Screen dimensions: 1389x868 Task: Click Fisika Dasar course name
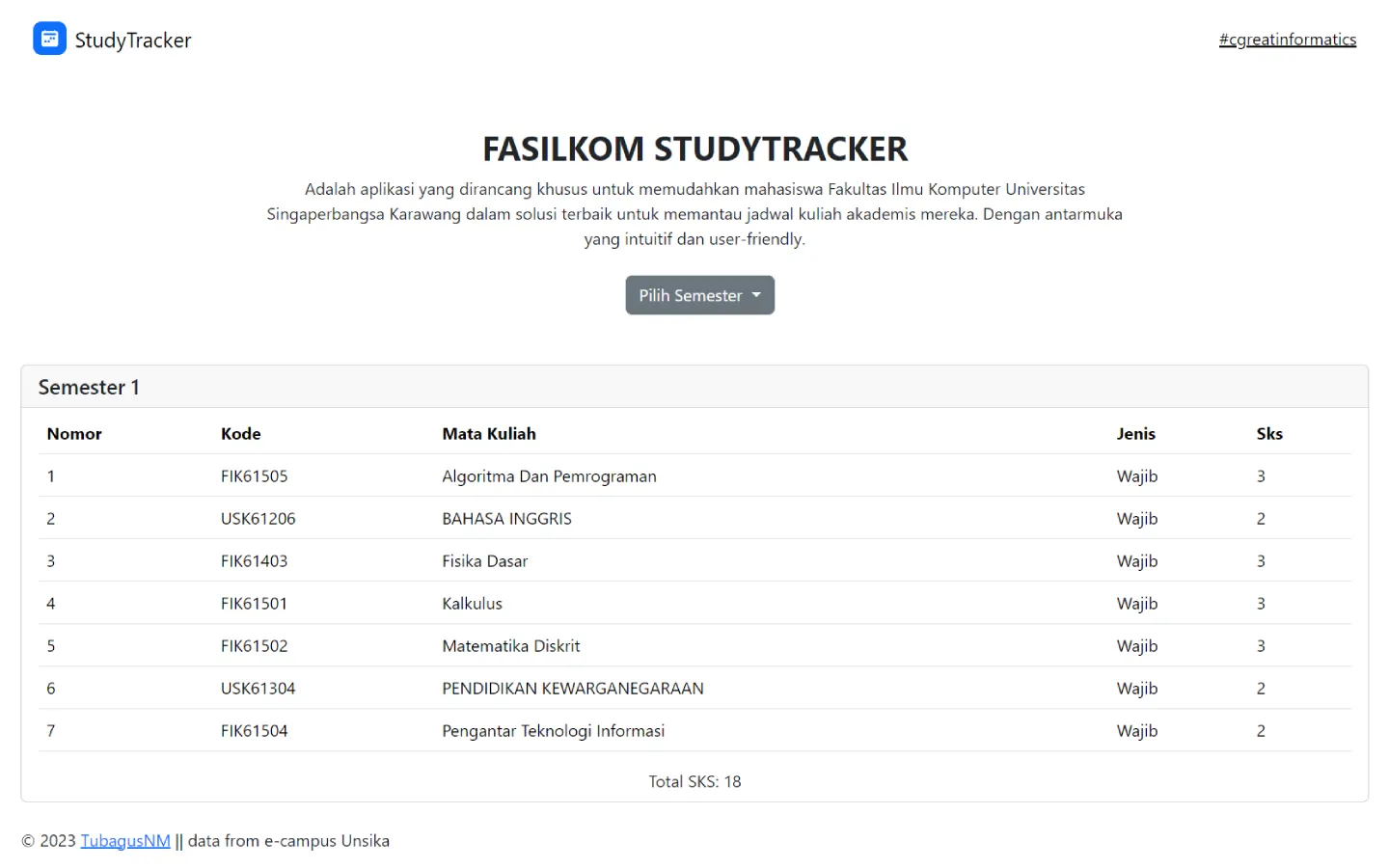(x=485, y=561)
